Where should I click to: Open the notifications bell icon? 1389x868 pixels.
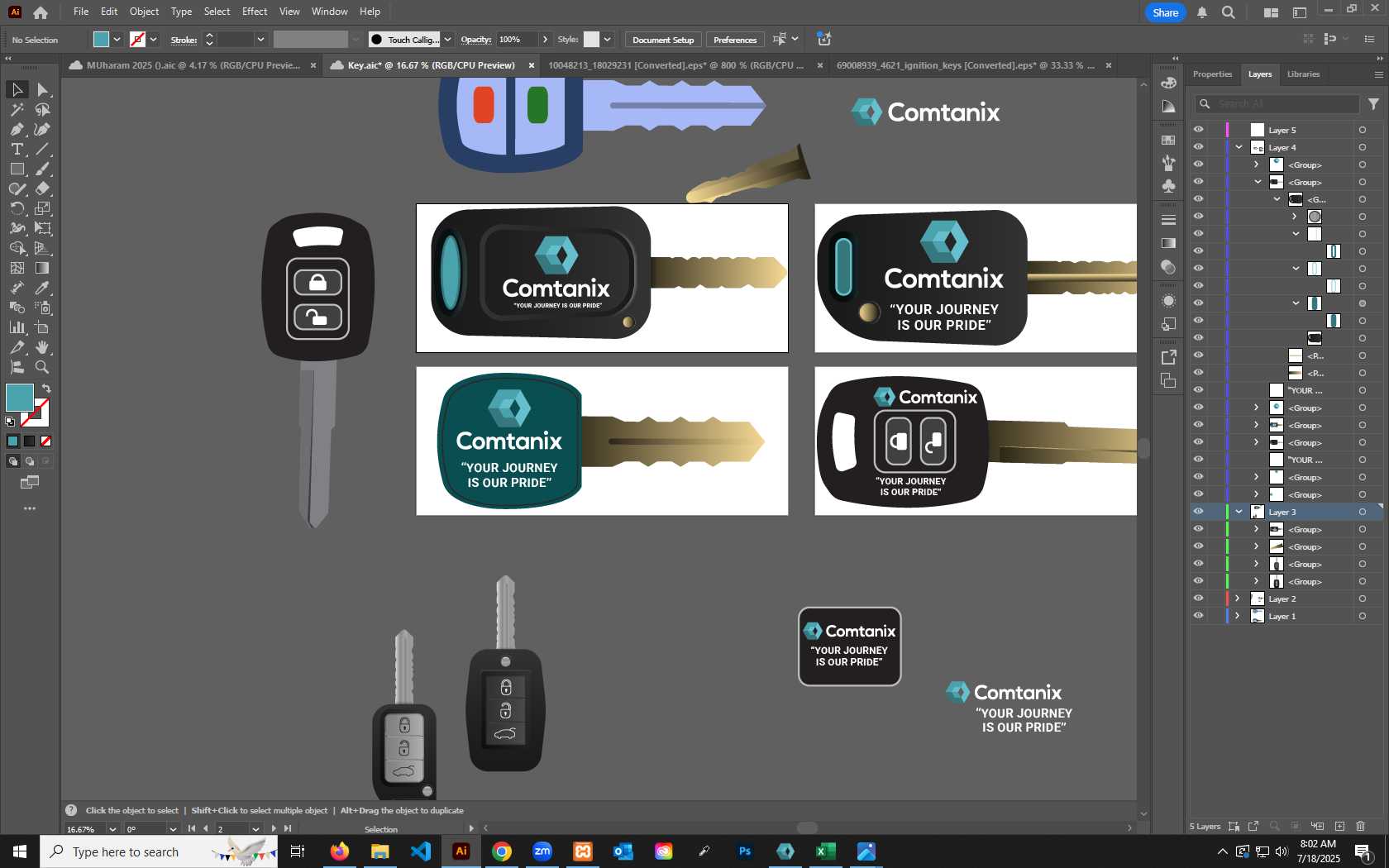coord(1202,12)
